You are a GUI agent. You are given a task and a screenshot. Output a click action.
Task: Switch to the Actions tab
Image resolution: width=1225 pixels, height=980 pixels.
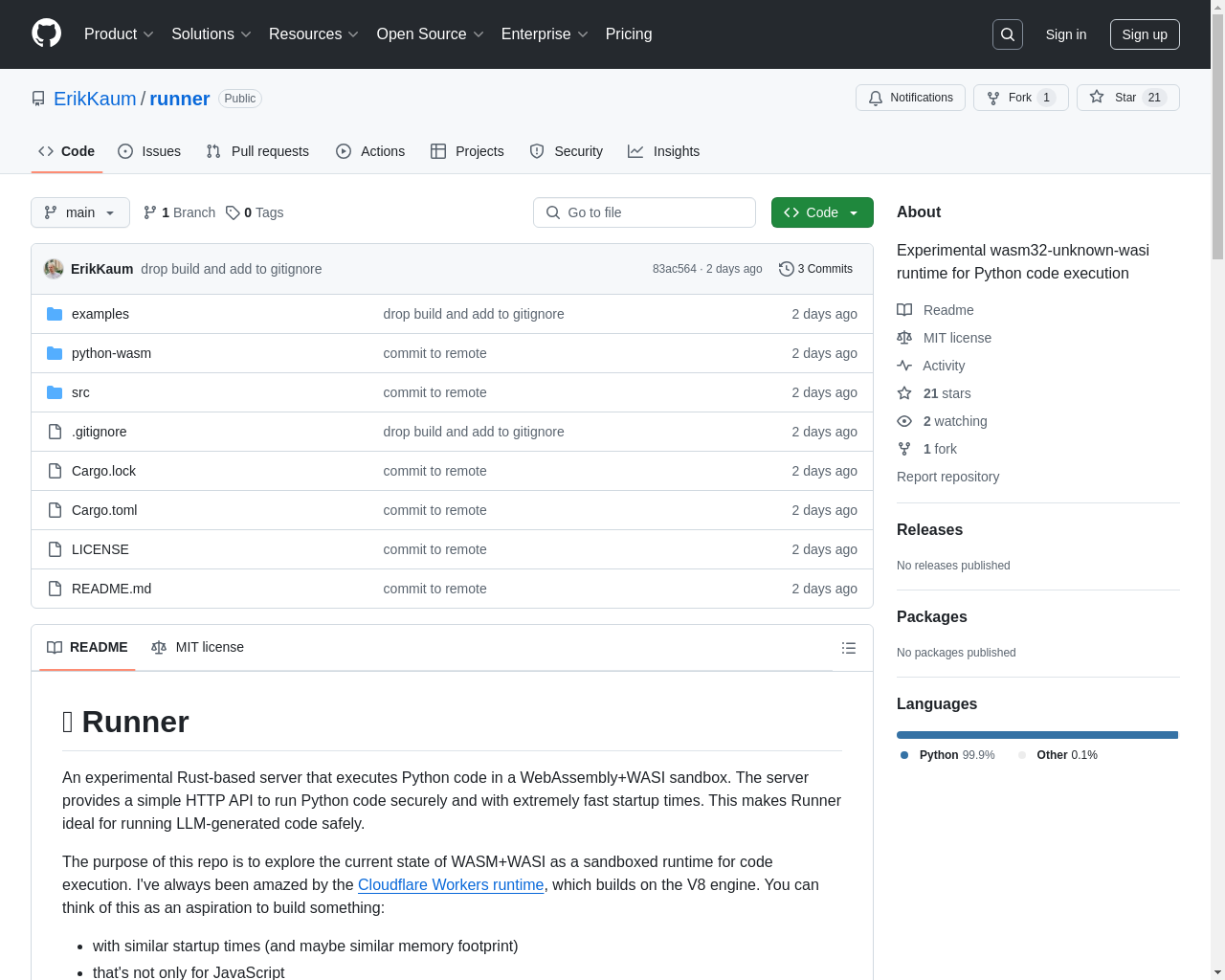(370, 151)
